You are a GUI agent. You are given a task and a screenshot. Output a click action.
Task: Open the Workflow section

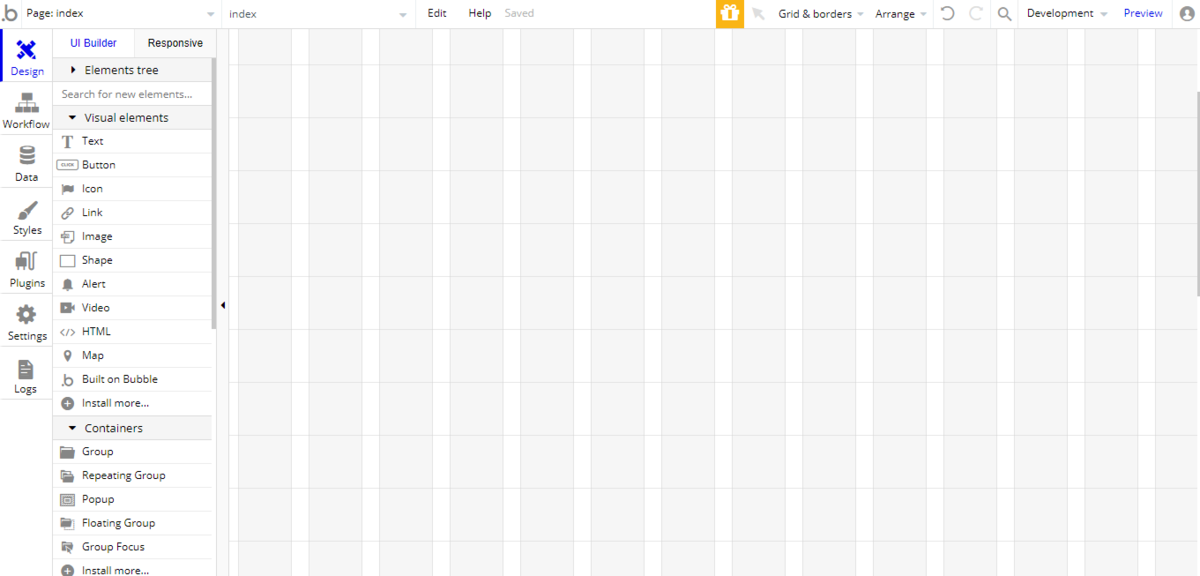[x=27, y=110]
